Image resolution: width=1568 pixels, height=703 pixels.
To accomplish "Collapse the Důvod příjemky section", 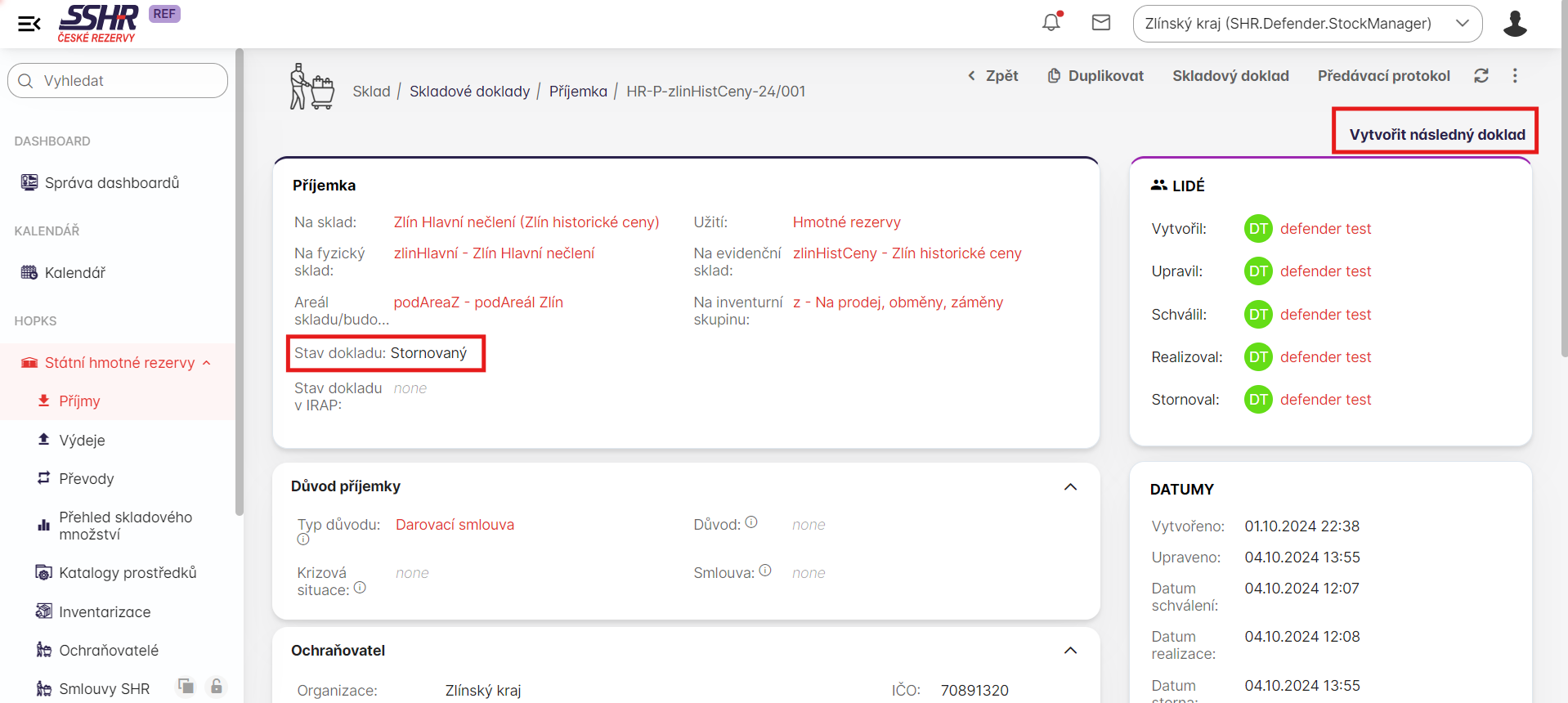I will click(1070, 487).
